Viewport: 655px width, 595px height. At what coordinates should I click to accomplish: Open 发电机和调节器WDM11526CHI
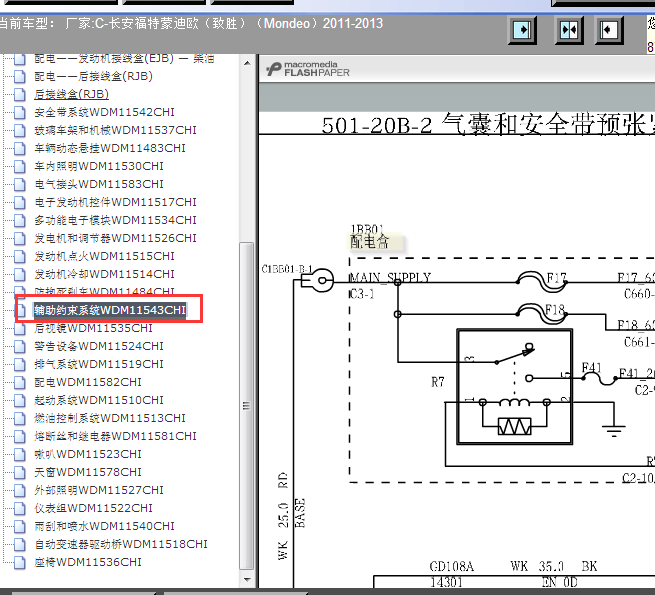pyautogui.click(x=115, y=238)
